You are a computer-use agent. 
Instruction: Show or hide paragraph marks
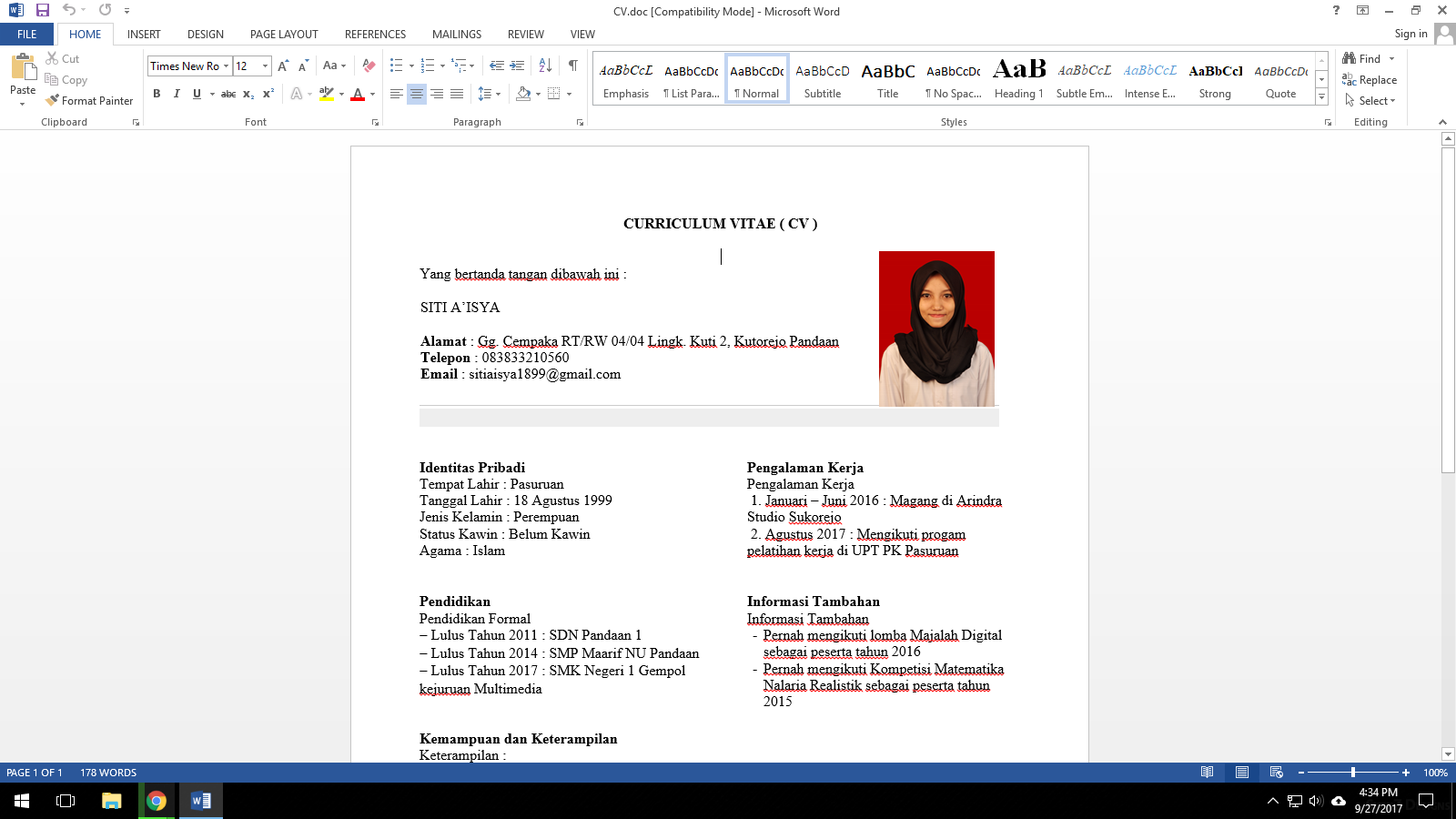572,66
